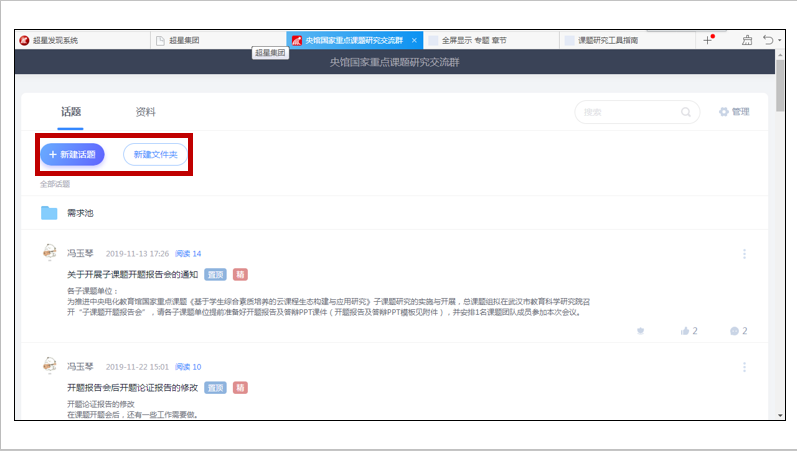This screenshot has width=797, height=451.
Task: Add a new browser tab
Action: tap(708, 40)
